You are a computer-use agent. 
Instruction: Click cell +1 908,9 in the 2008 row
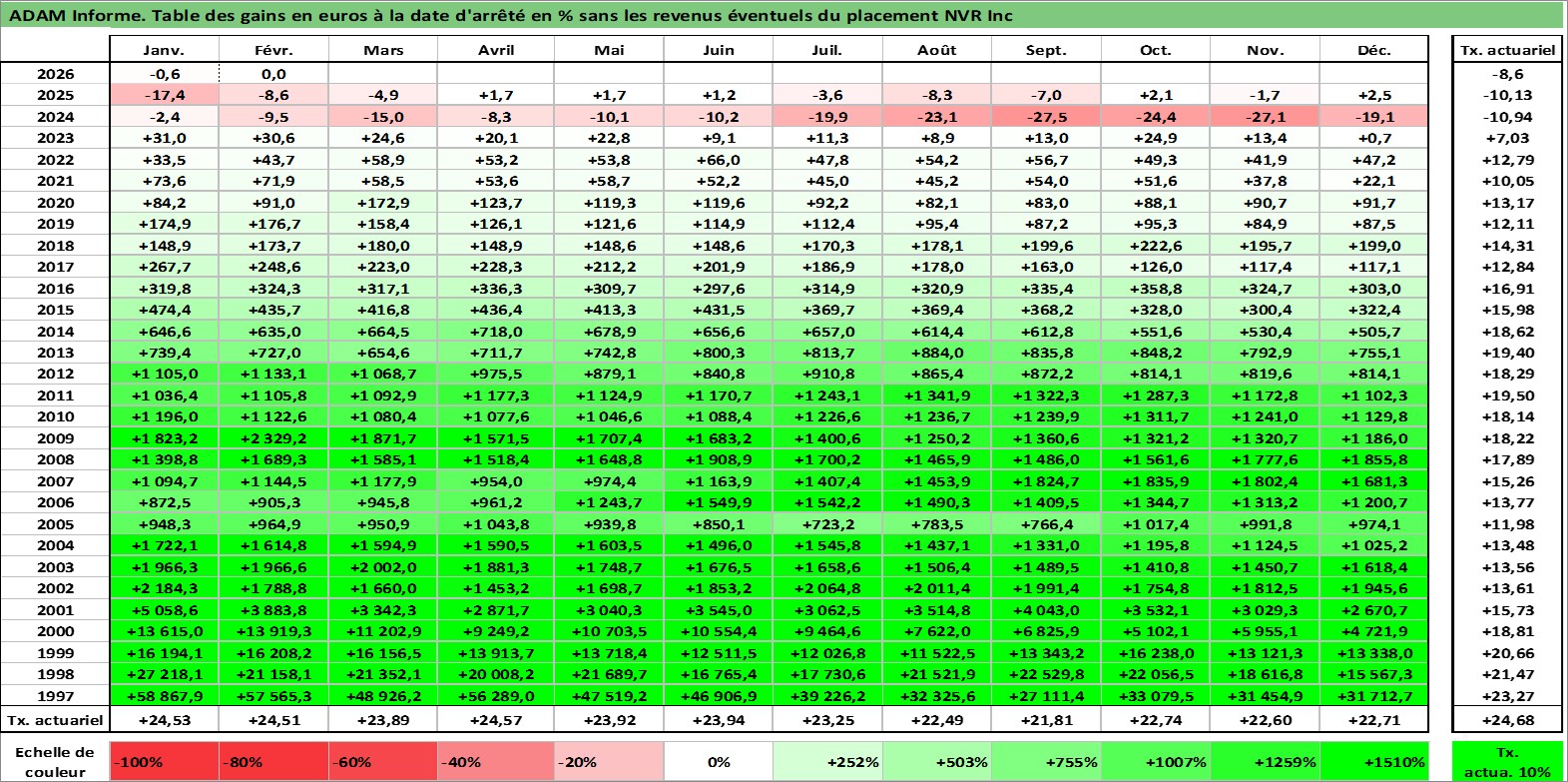point(719,459)
